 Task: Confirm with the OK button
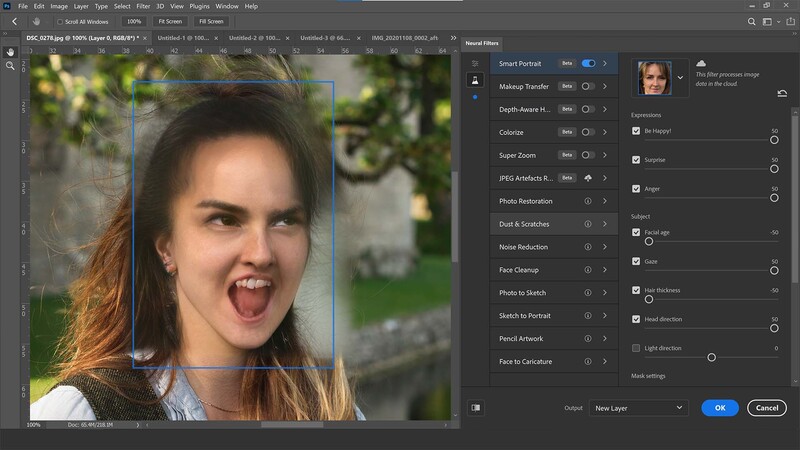coord(720,408)
